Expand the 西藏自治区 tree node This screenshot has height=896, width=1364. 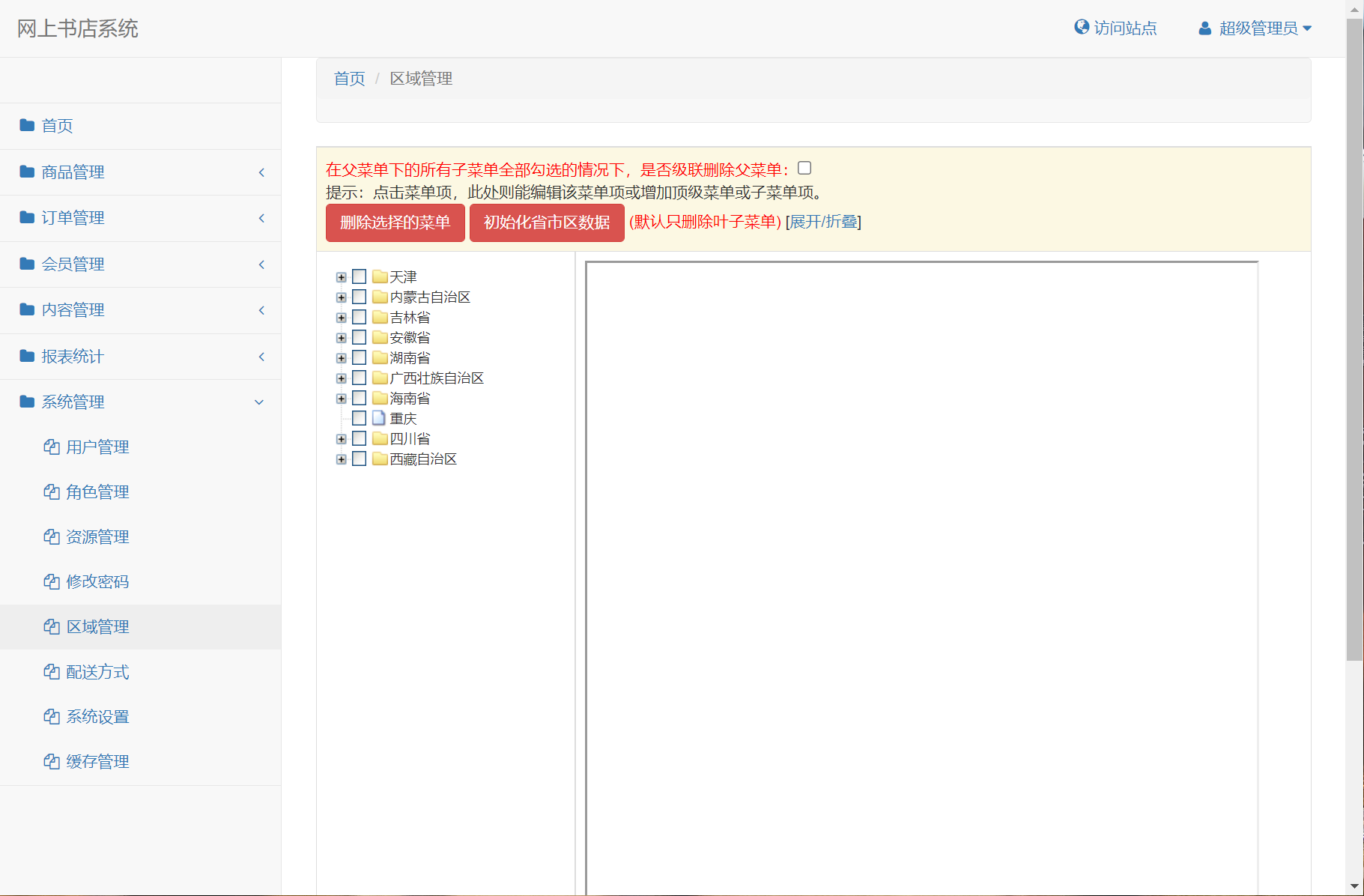click(x=342, y=459)
